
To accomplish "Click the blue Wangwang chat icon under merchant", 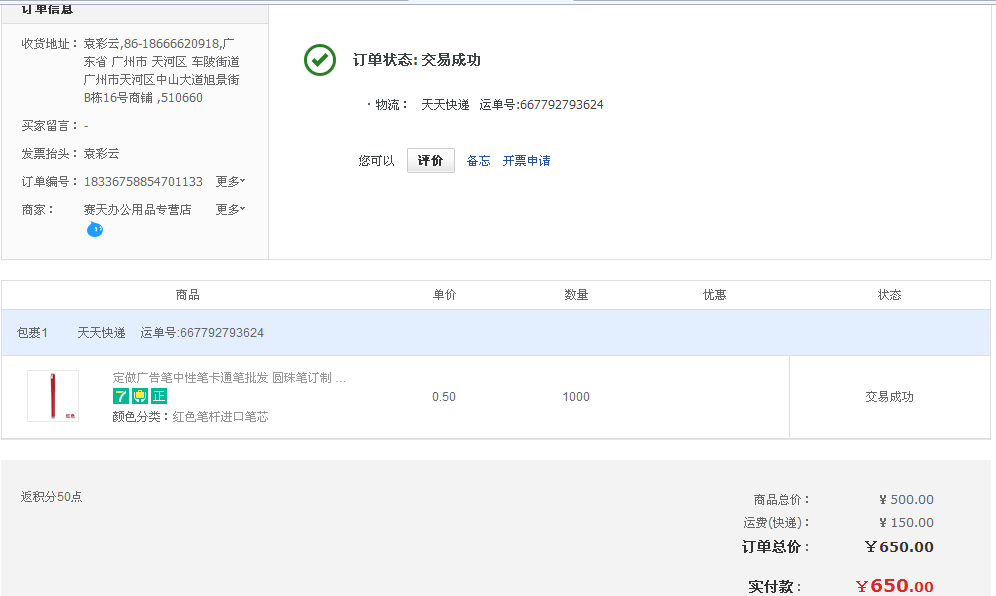I will click(x=95, y=230).
